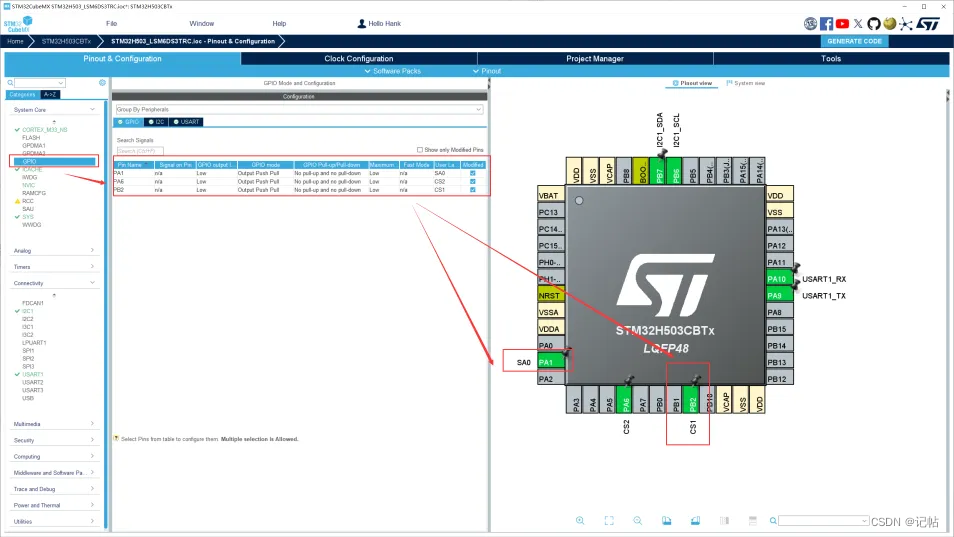Open the peripheral search combo box dropdown
Screen dimensions: 954x537
61,83
